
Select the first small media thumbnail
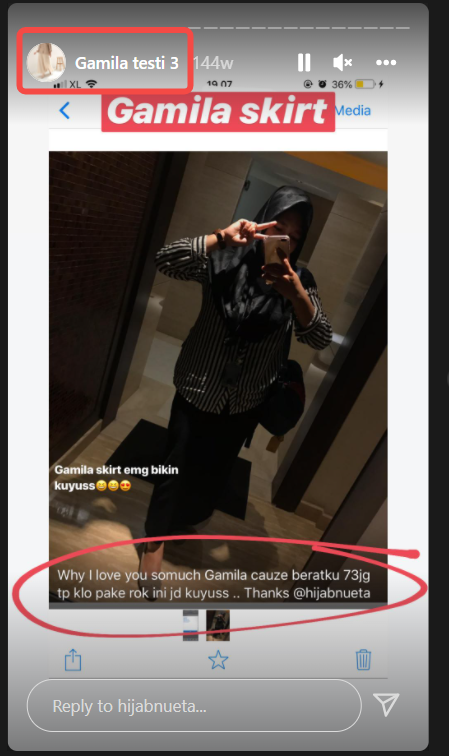[190, 625]
